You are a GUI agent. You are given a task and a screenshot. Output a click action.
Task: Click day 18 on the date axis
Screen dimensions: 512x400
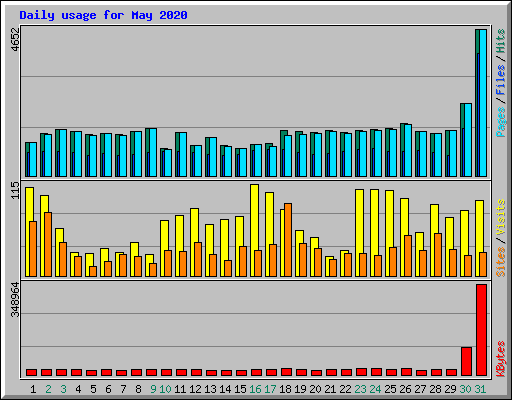285,389
